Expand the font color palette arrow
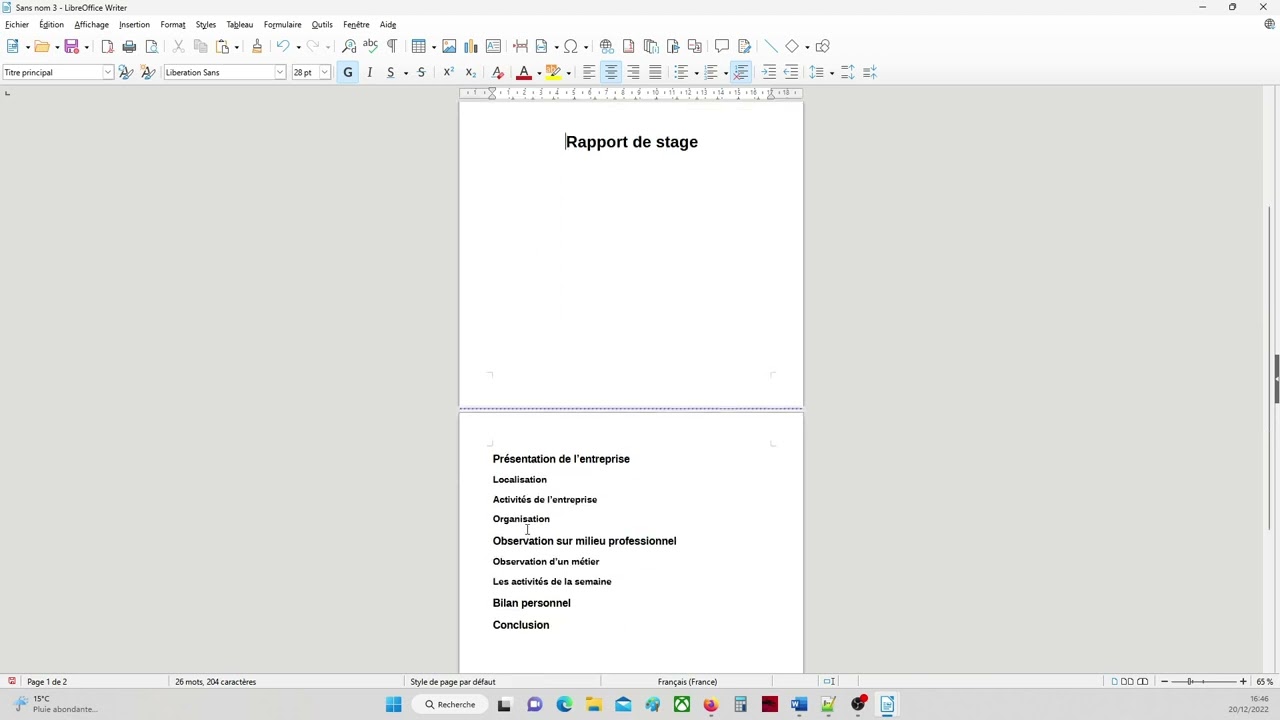This screenshot has height=720, width=1280. [x=538, y=72]
